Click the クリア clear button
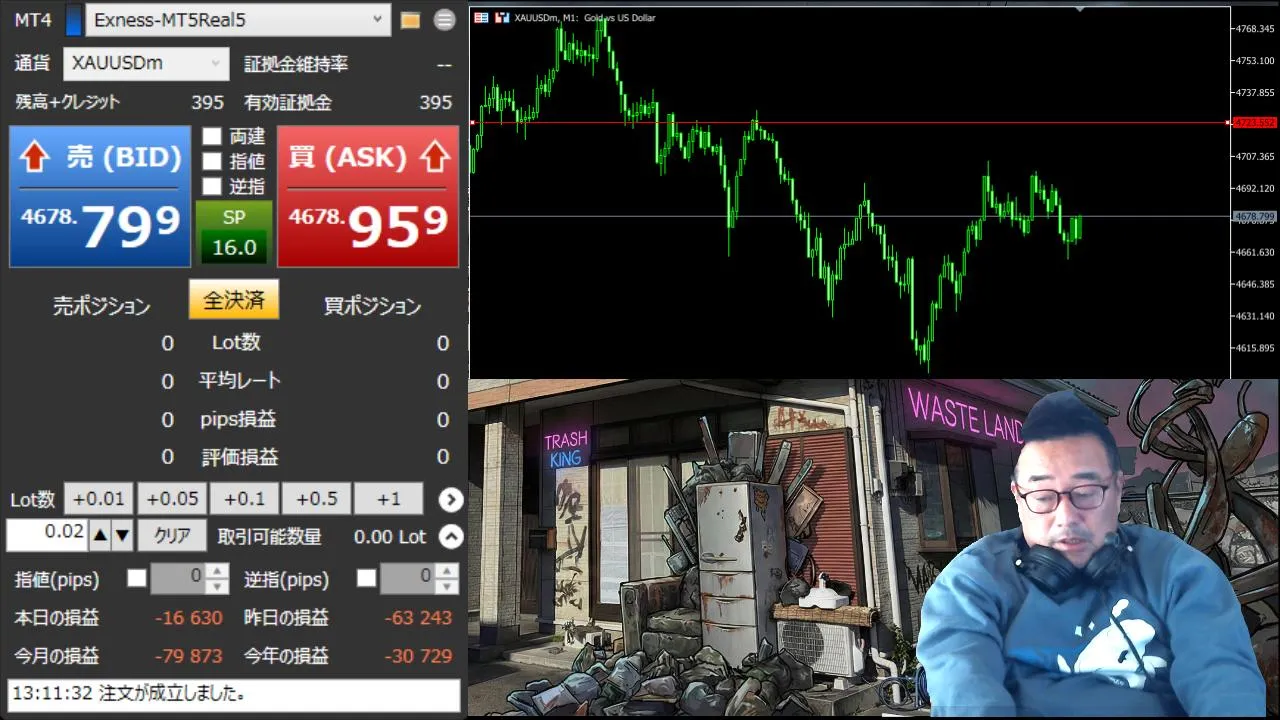The height and width of the screenshot is (720, 1280). click(172, 536)
